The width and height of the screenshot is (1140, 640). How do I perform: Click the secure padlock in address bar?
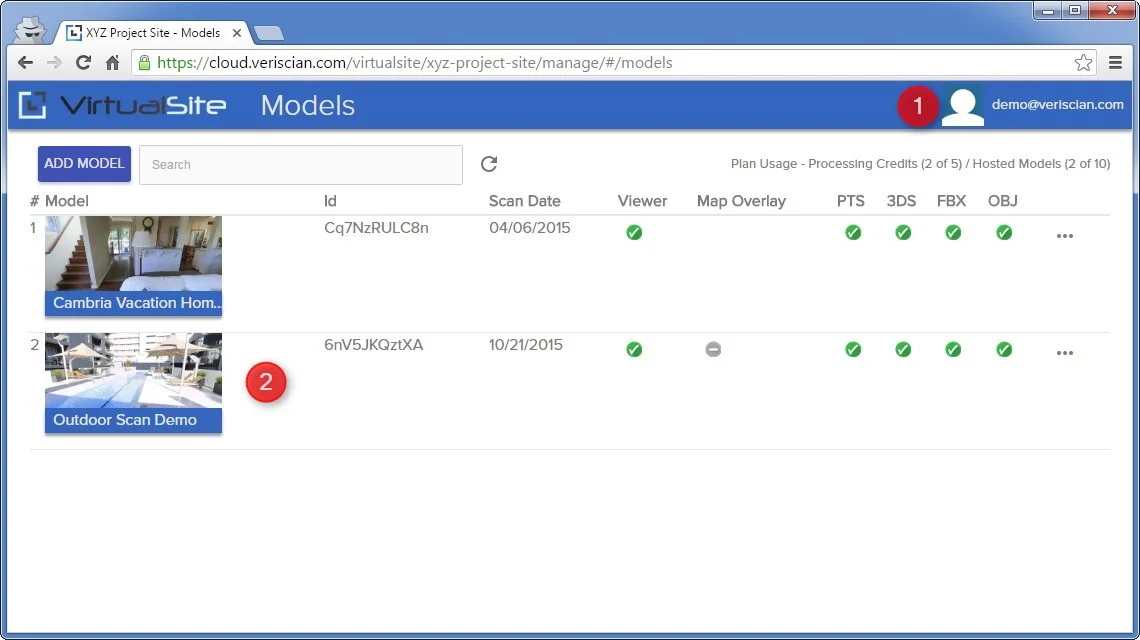[145, 63]
